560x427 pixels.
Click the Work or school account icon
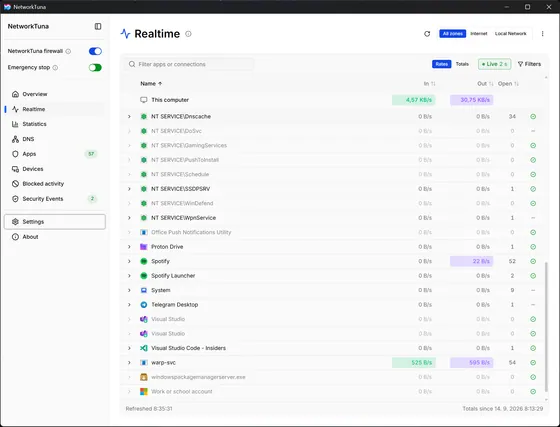144,391
